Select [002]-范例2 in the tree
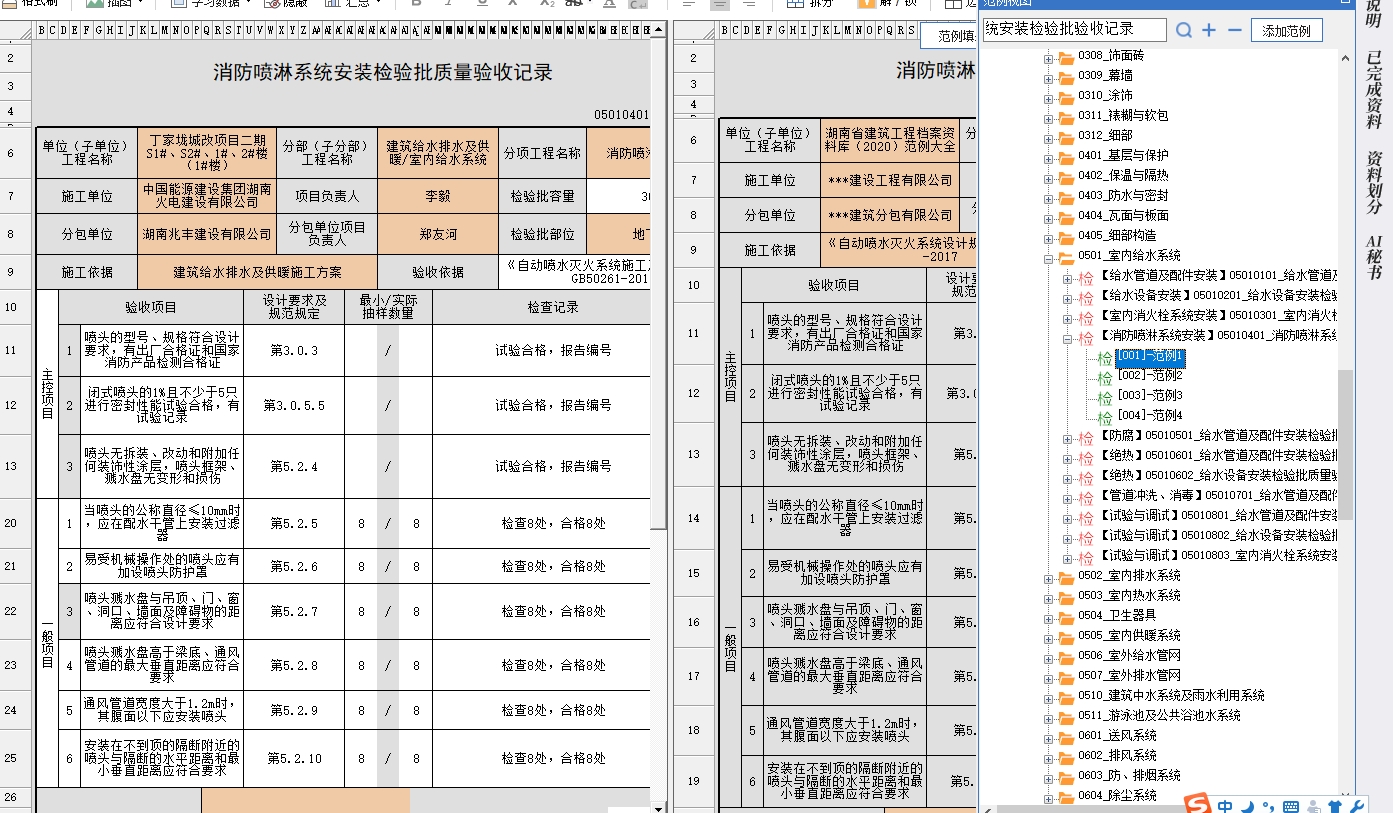The width and height of the screenshot is (1393, 813). pyautogui.click(x=1150, y=376)
